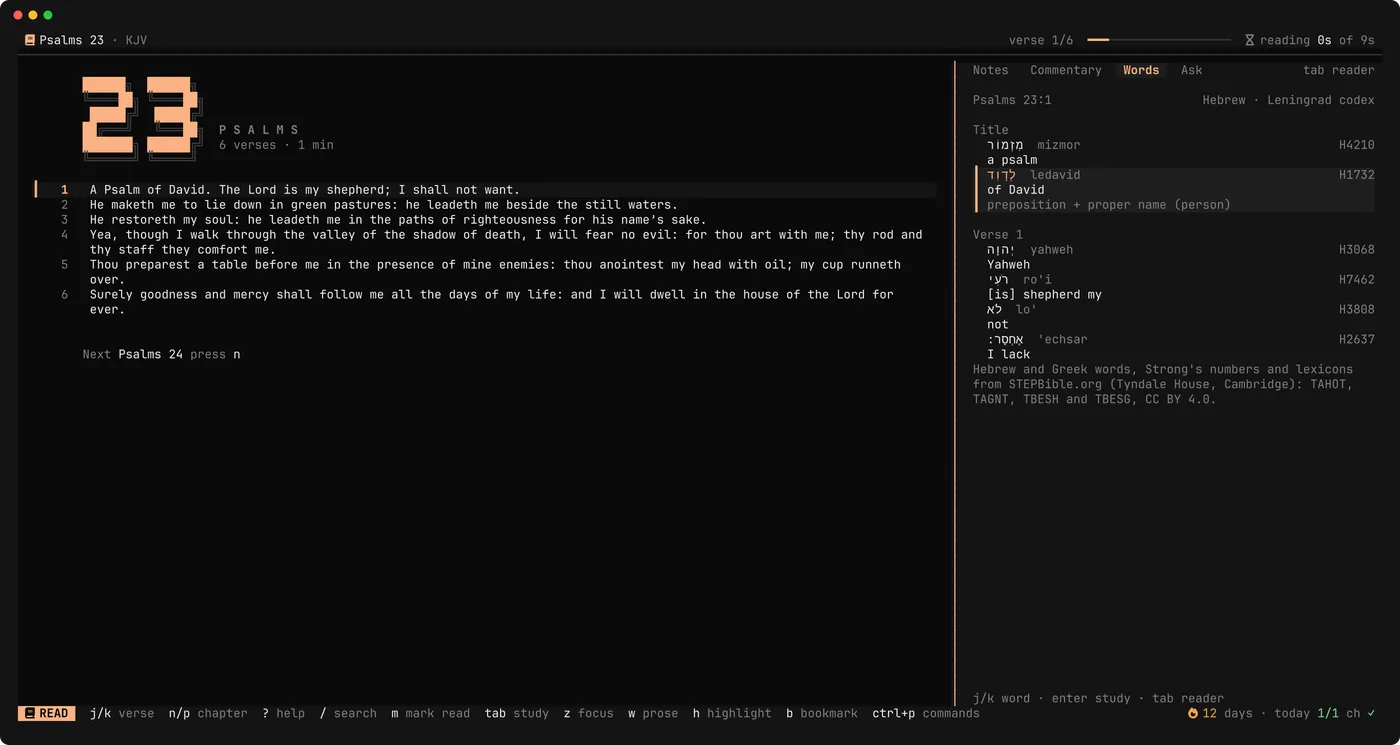The width and height of the screenshot is (1400, 745).
Task: Click '? help' in the status bar
Action: (x=283, y=713)
